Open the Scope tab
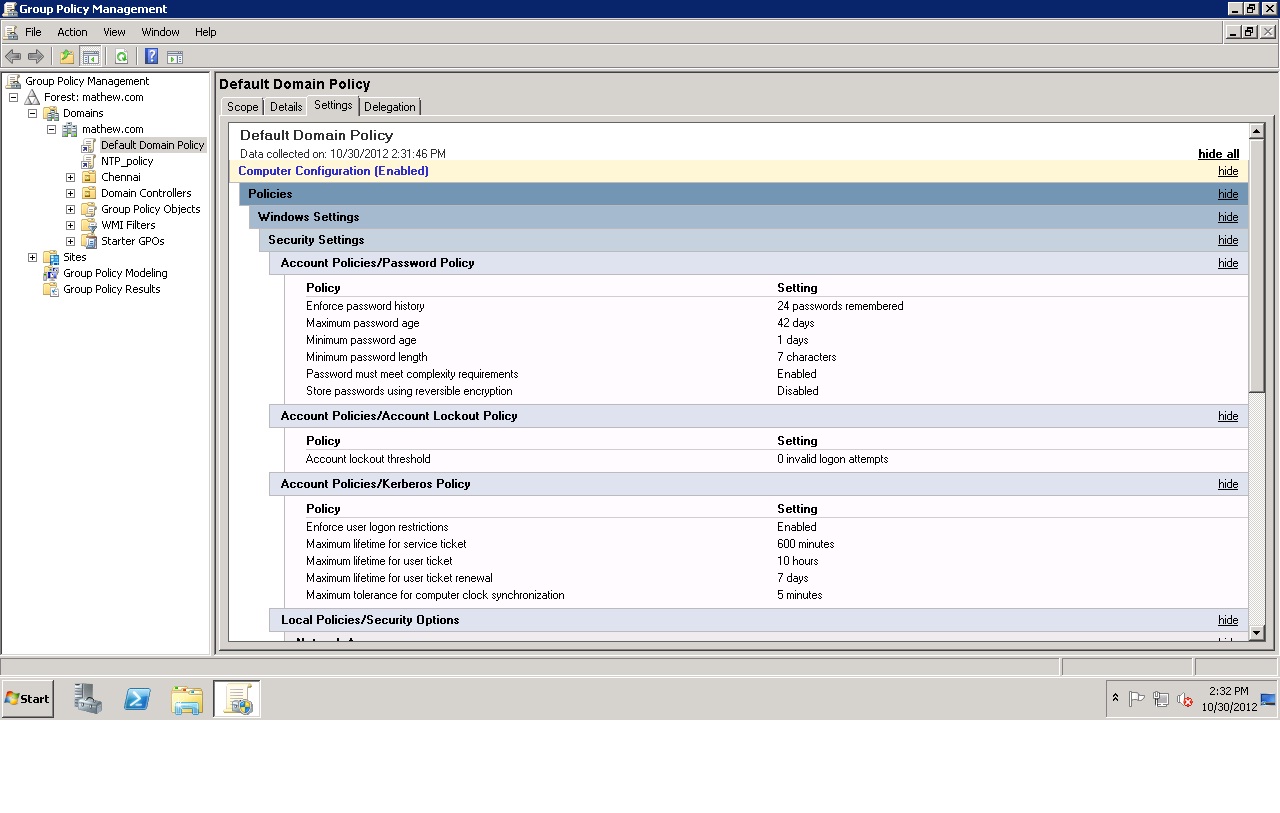Viewport: 1280px width, 813px height. (x=241, y=106)
